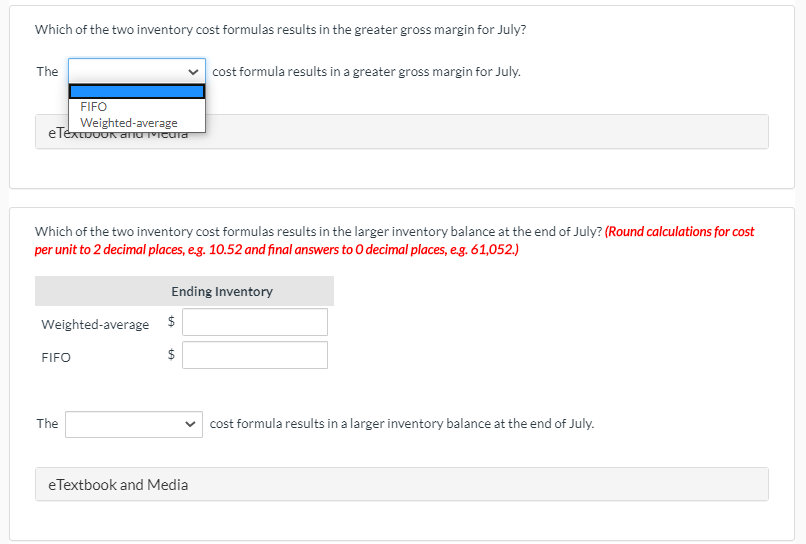Click the greater gross margin question text
This screenshot has height=544, width=806.
click(280, 29)
